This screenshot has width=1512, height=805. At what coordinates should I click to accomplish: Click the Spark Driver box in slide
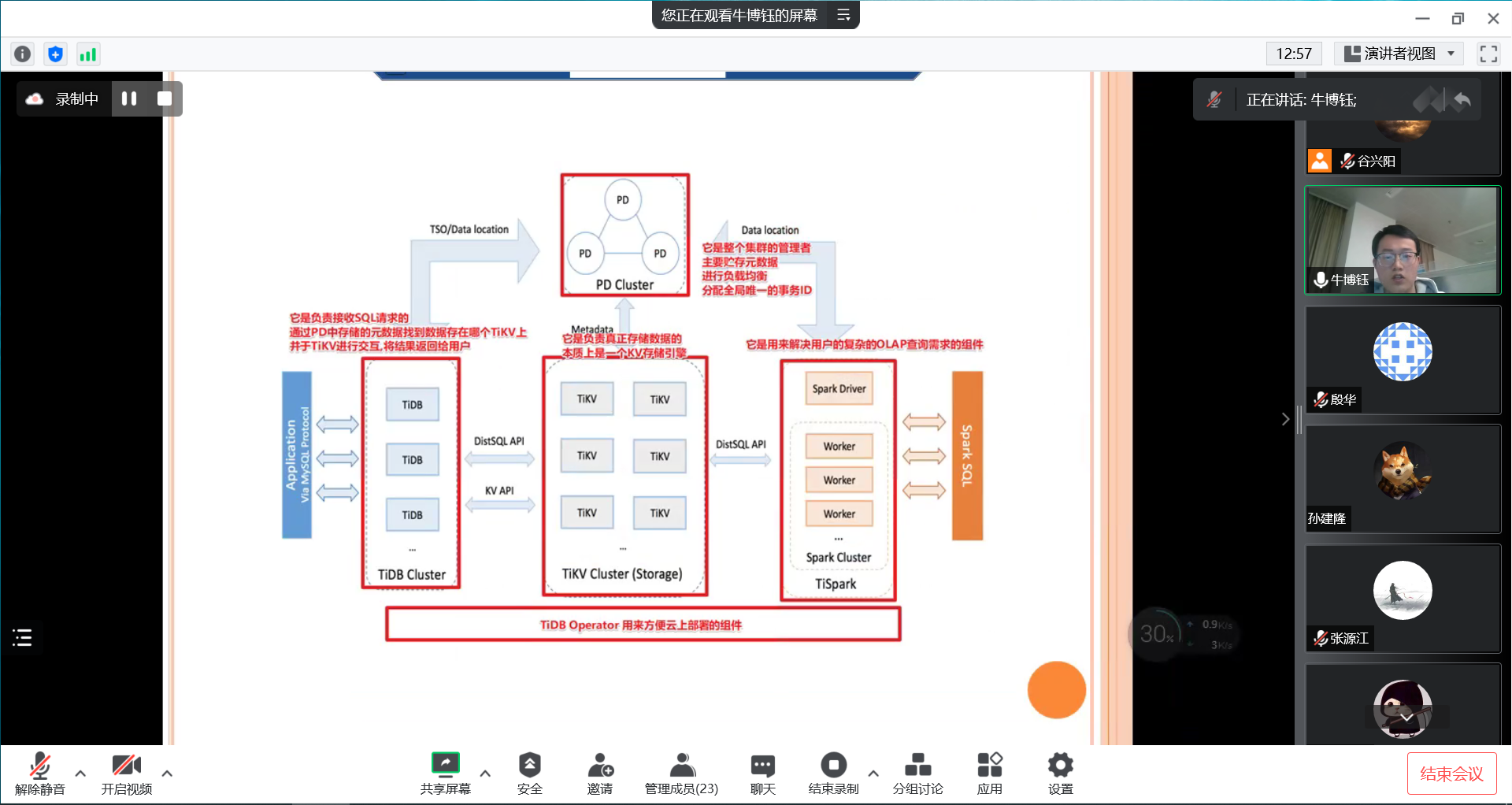(x=839, y=388)
